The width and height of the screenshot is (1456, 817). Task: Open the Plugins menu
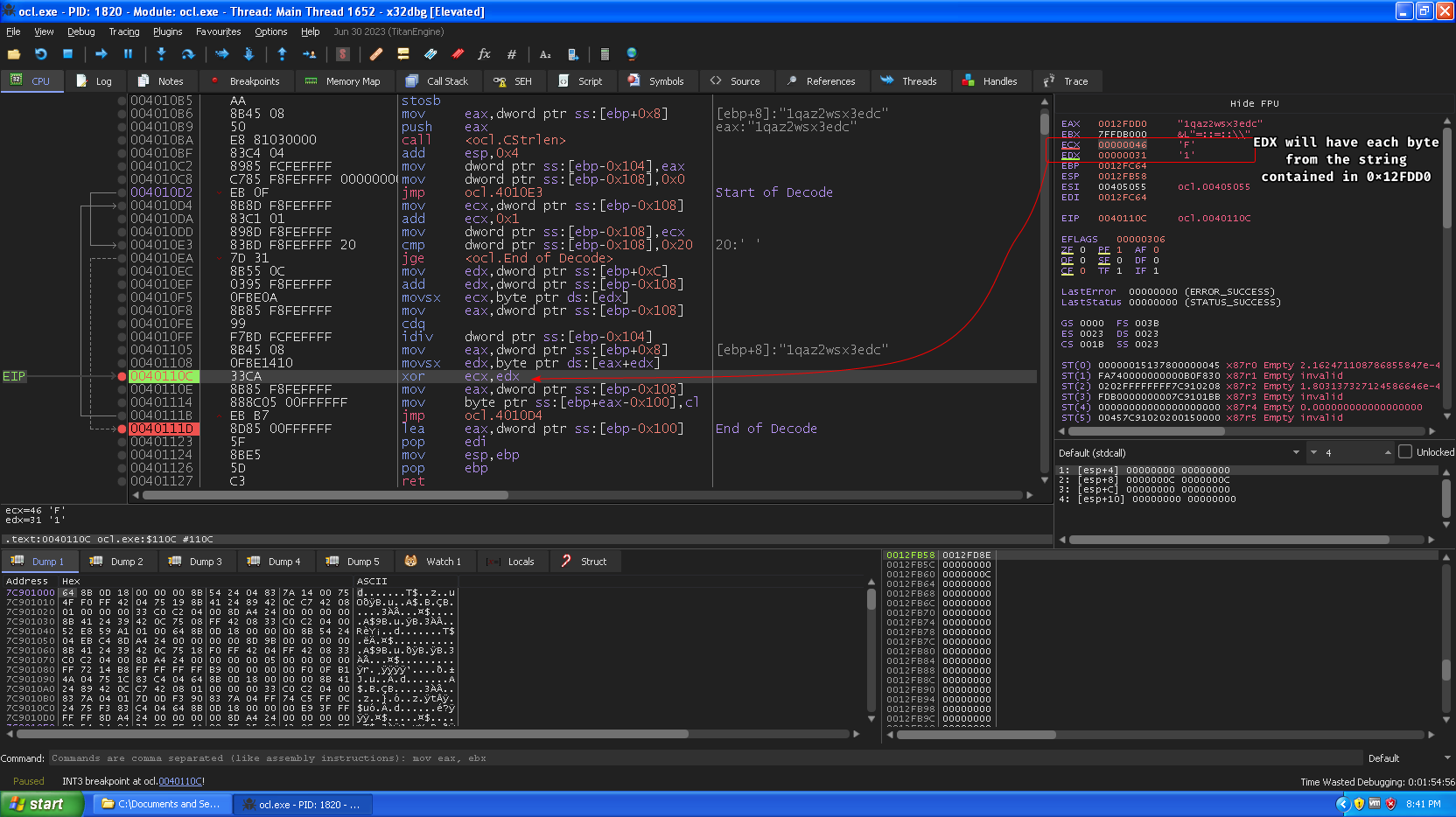click(x=167, y=31)
